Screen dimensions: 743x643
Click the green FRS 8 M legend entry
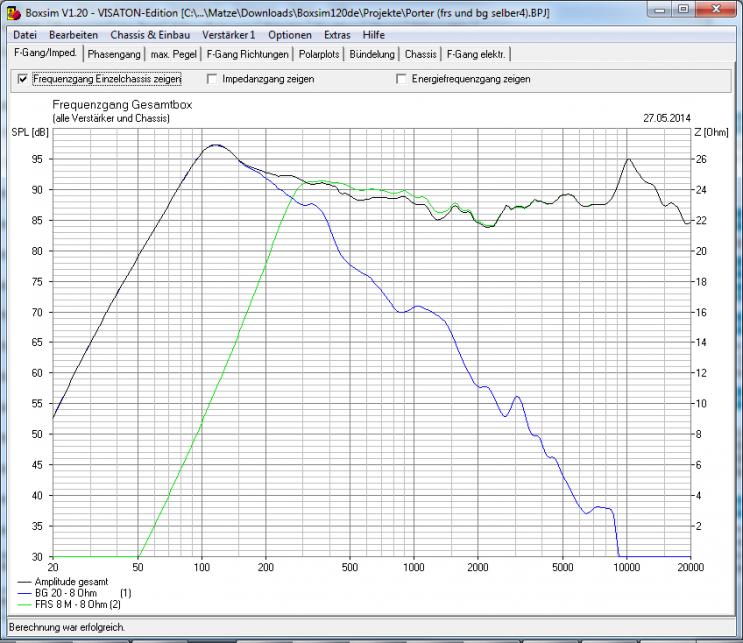[69, 605]
